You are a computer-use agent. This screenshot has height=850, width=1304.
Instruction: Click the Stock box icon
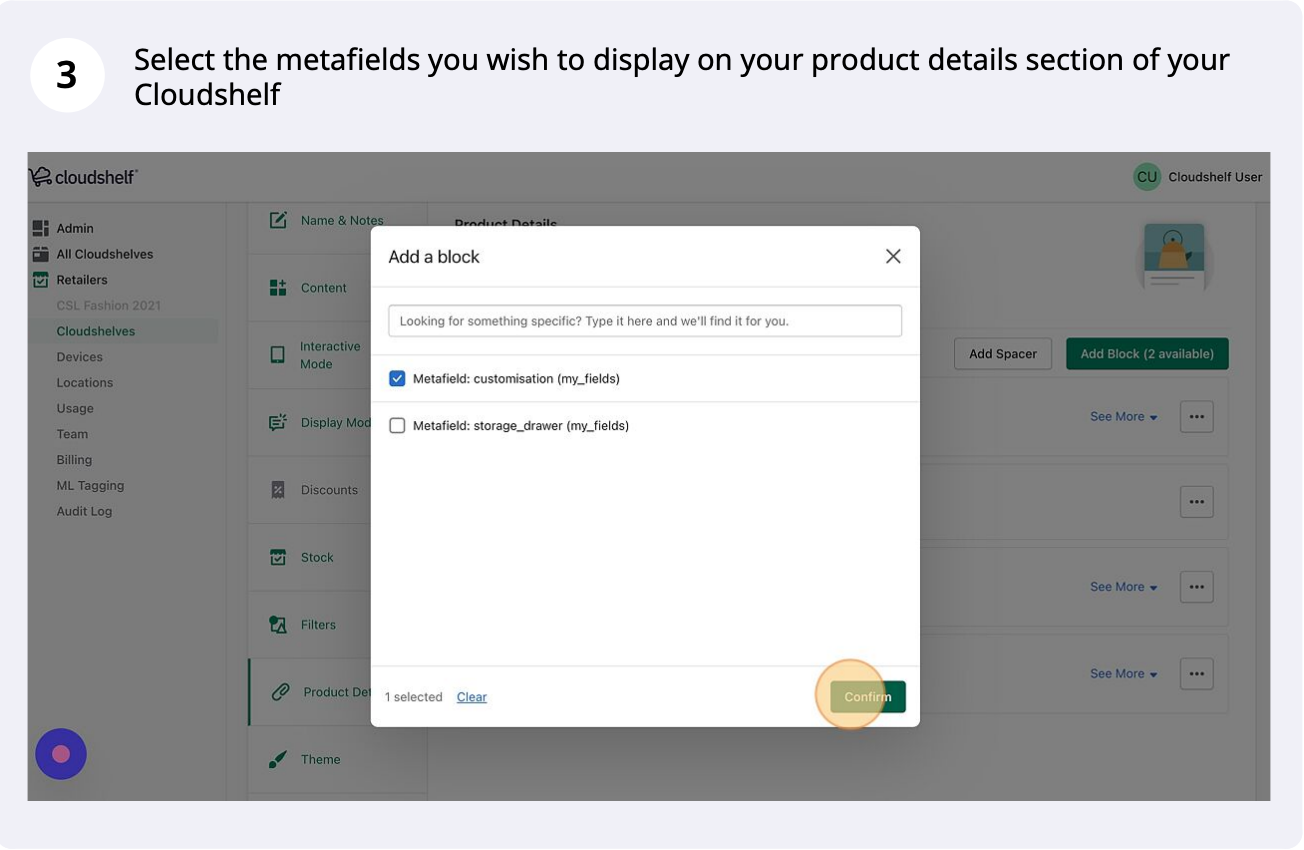click(278, 557)
